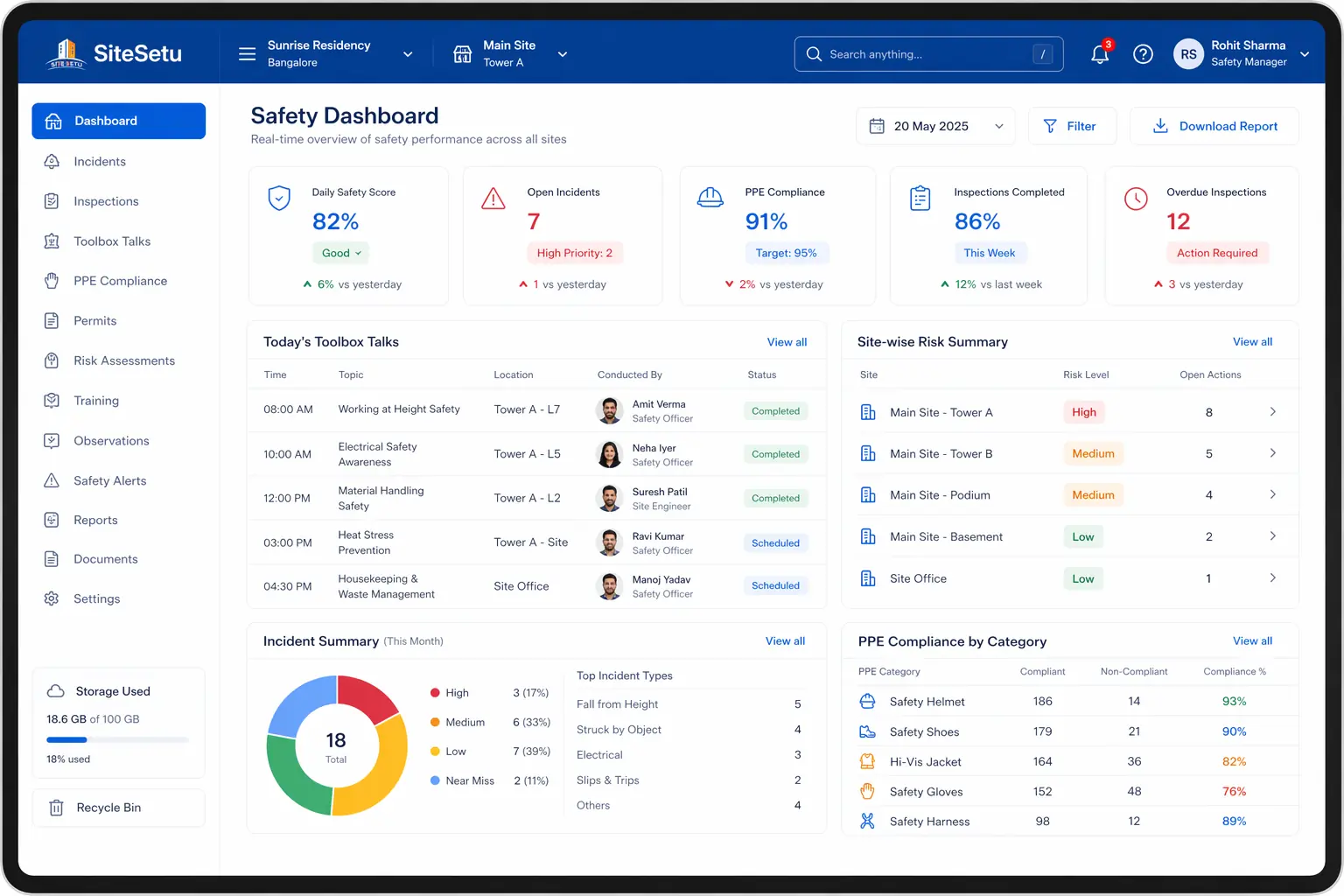Click the RS user avatar

tap(1188, 54)
